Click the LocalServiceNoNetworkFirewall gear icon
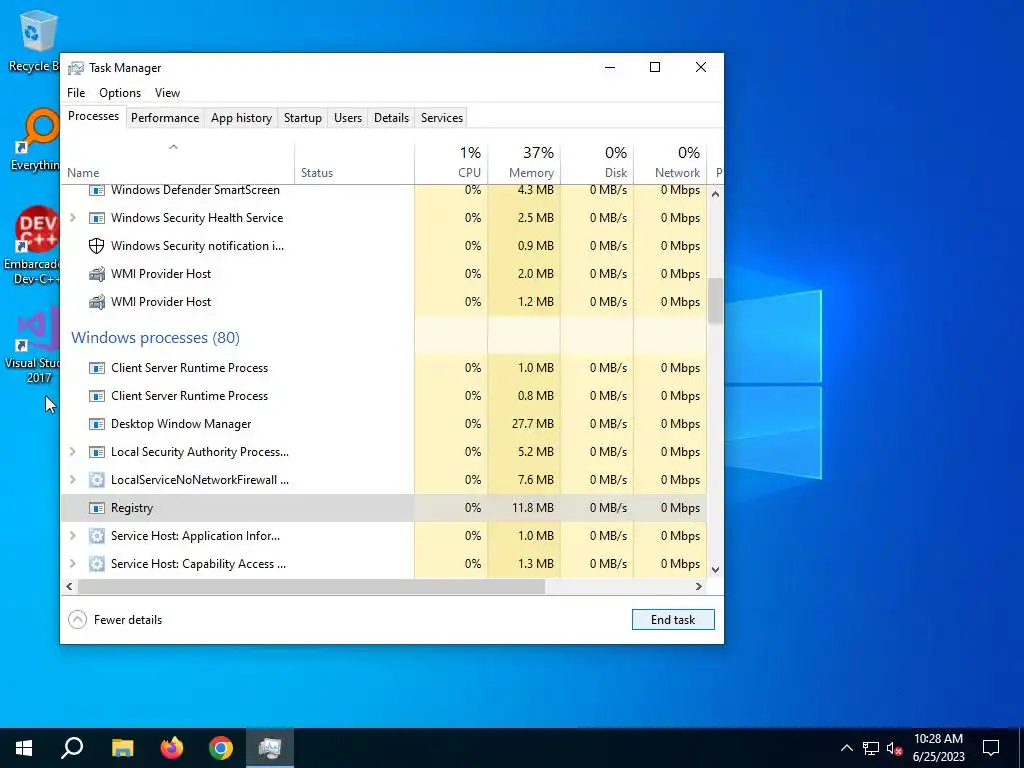Screen dimensions: 1024x768 97,481
